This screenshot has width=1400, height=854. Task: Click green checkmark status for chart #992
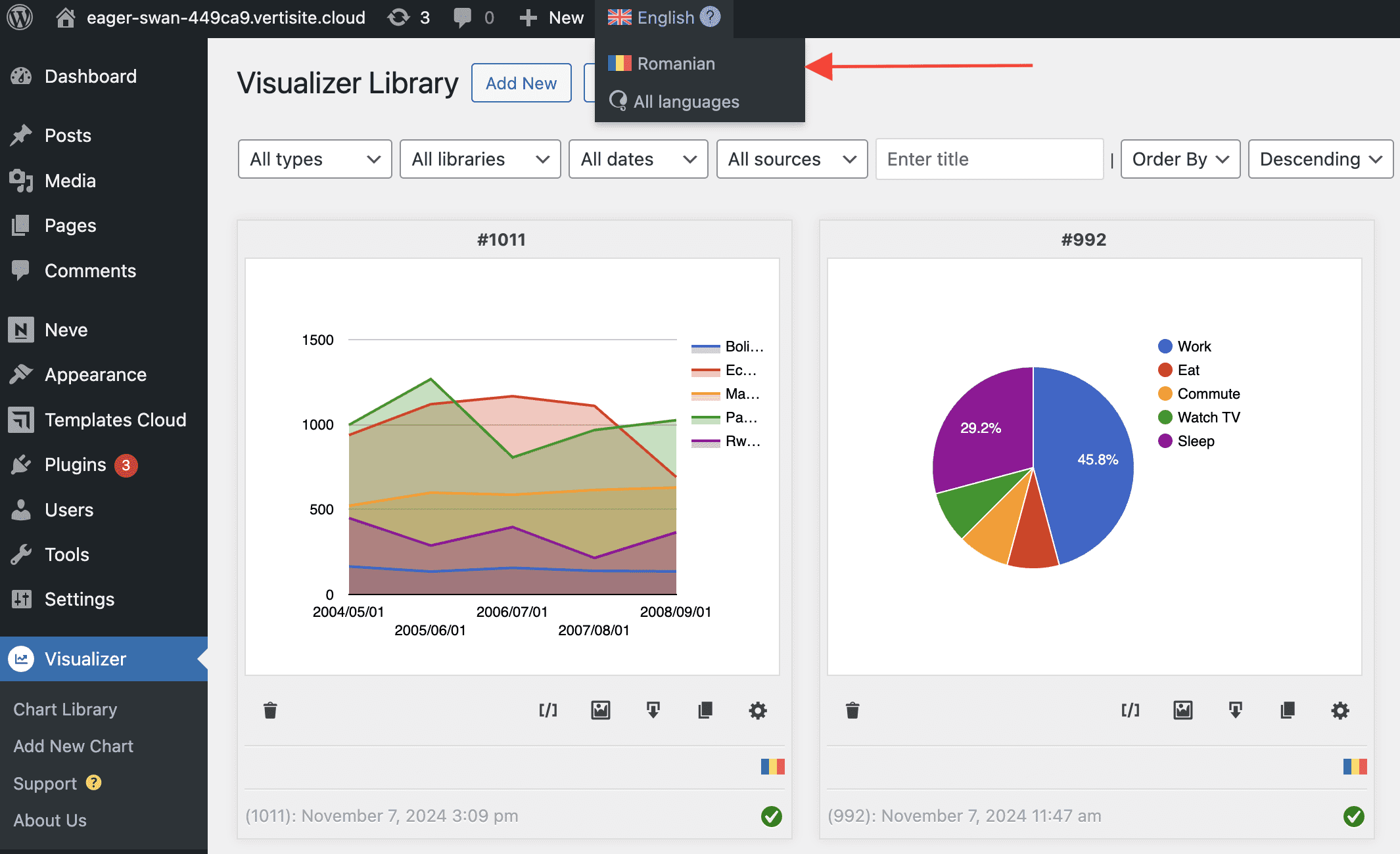coord(1353,817)
